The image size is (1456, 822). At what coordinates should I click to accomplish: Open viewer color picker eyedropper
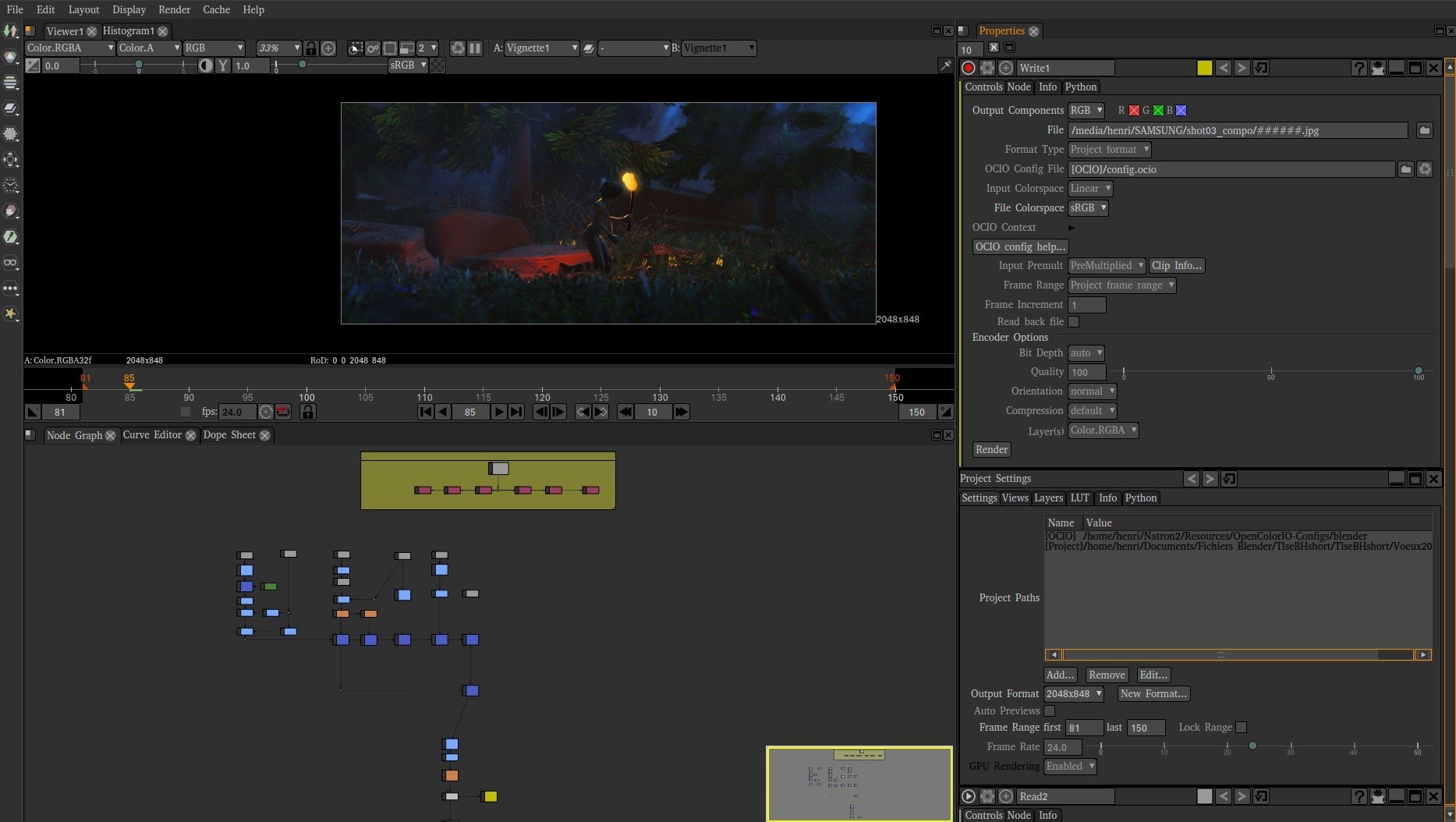click(x=945, y=66)
